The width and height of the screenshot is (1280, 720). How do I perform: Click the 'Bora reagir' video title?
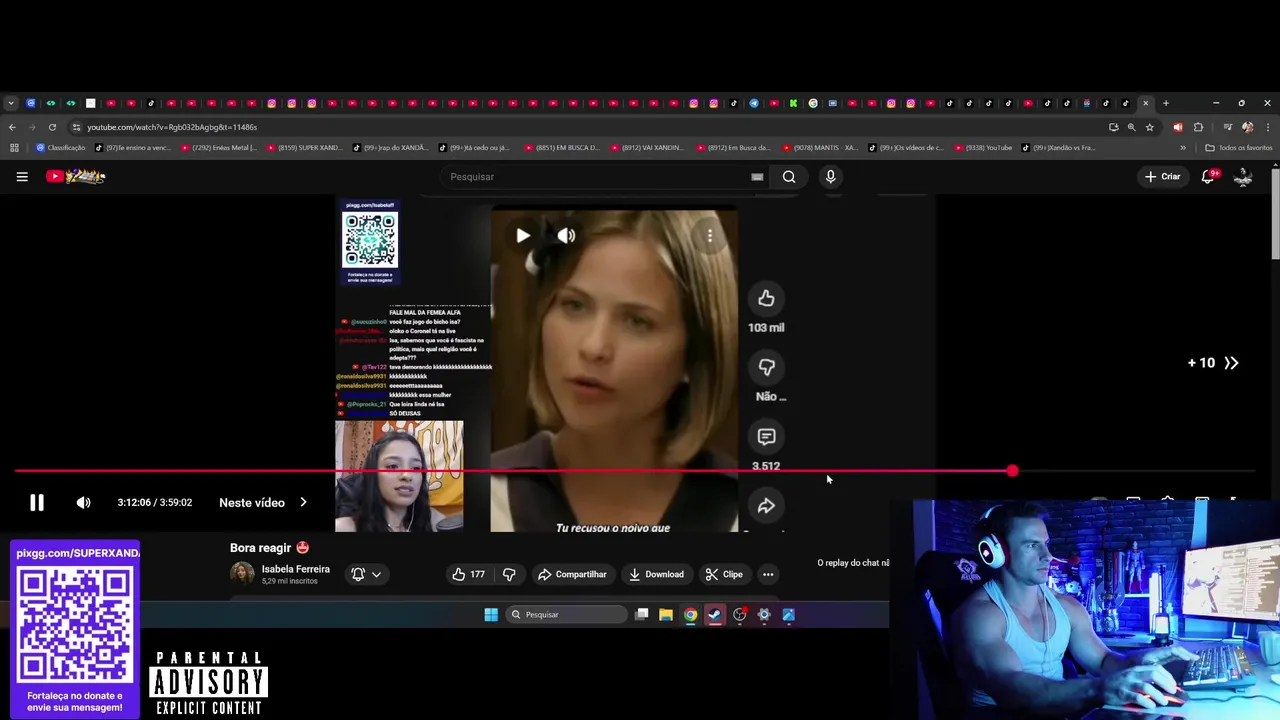[269, 548]
